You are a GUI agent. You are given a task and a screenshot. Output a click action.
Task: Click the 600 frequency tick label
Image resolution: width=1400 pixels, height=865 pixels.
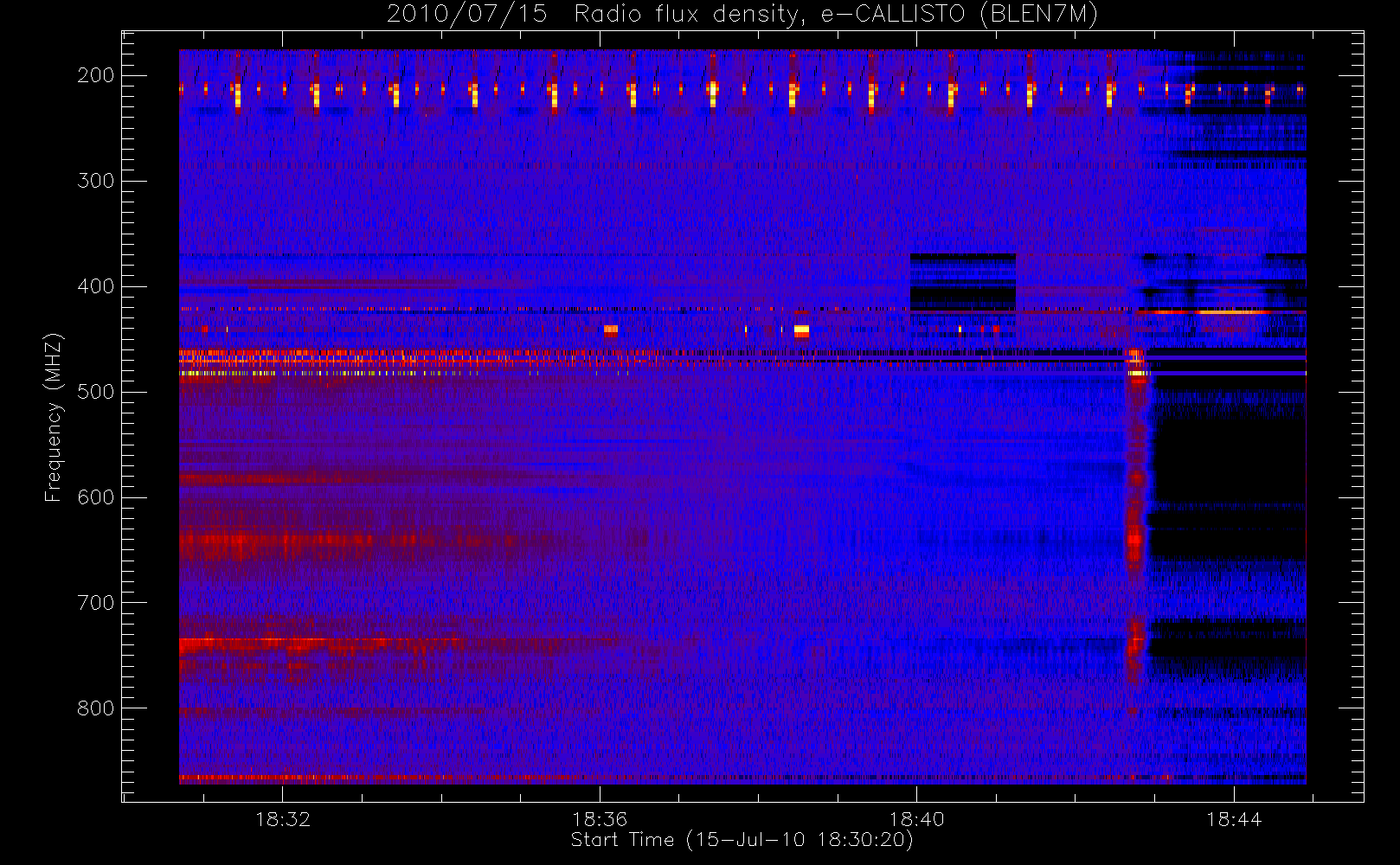point(96,497)
